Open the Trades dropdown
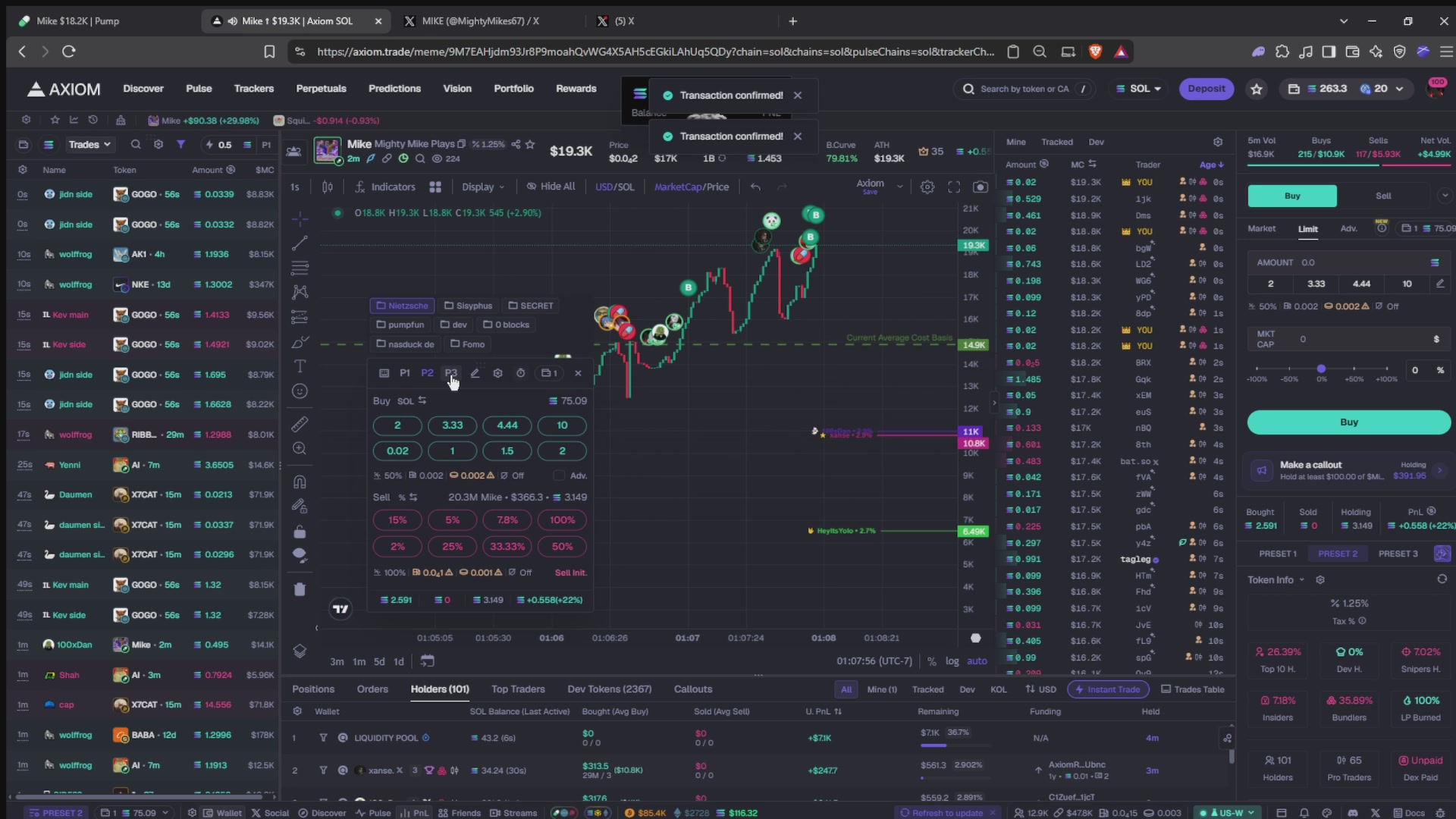 point(90,144)
